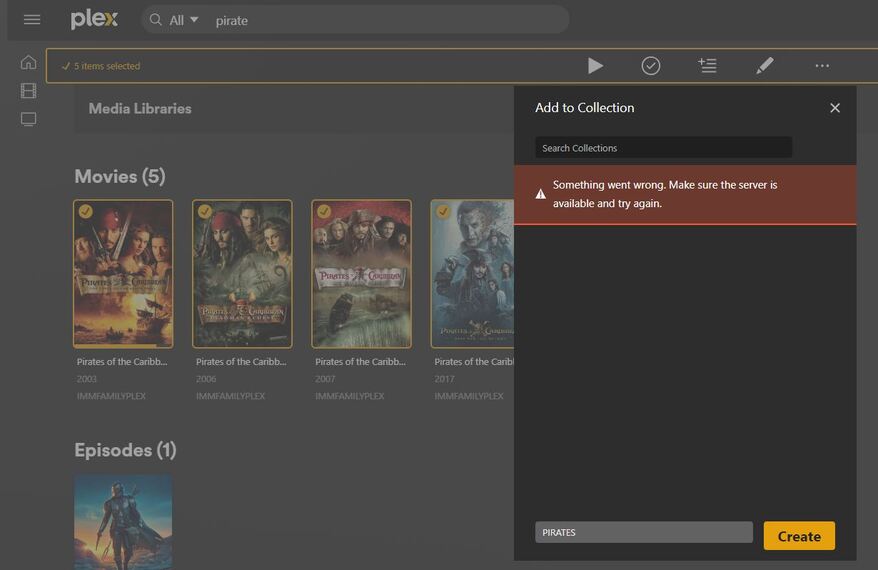Open the 2007 Pirates movie poster
This screenshot has width=878, height=570.
coord(362,274)
